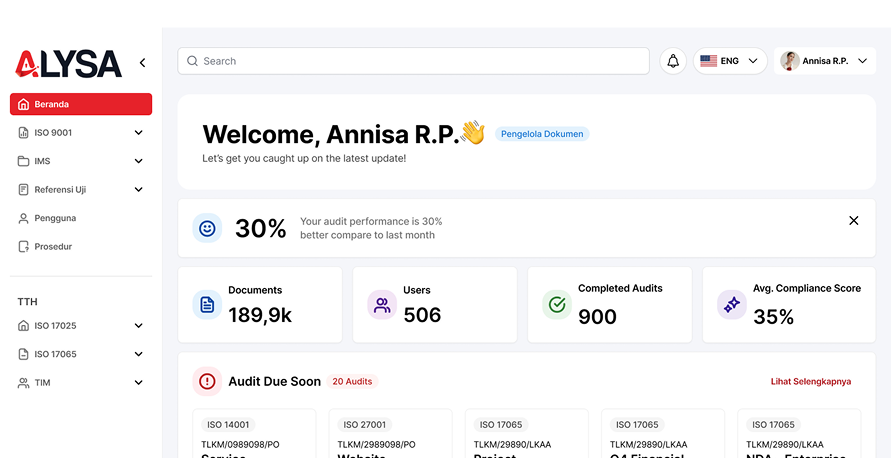Click the Users card people icon

pyautogui.click(x=382, y=305)
